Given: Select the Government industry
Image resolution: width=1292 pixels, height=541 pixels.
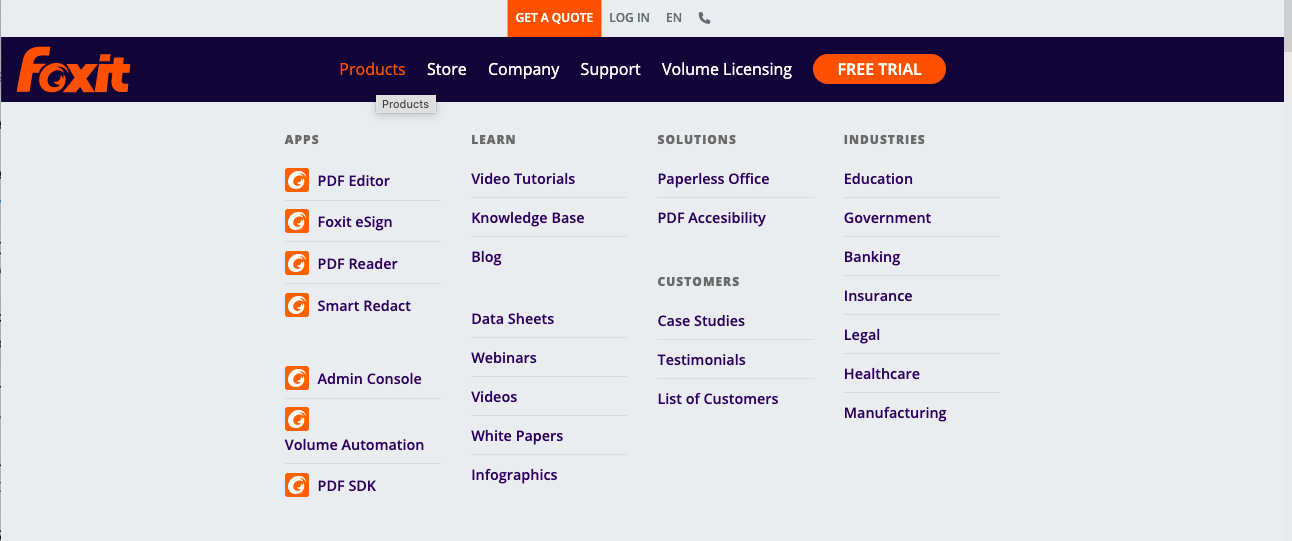Looking at the screenshot, I should (887, 218).
